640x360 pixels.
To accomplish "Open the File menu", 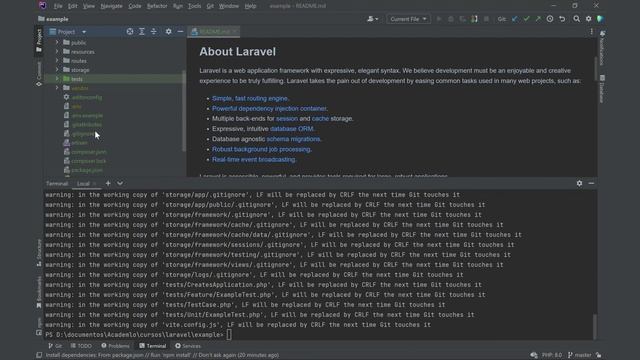I will click(x=58, y=6).
